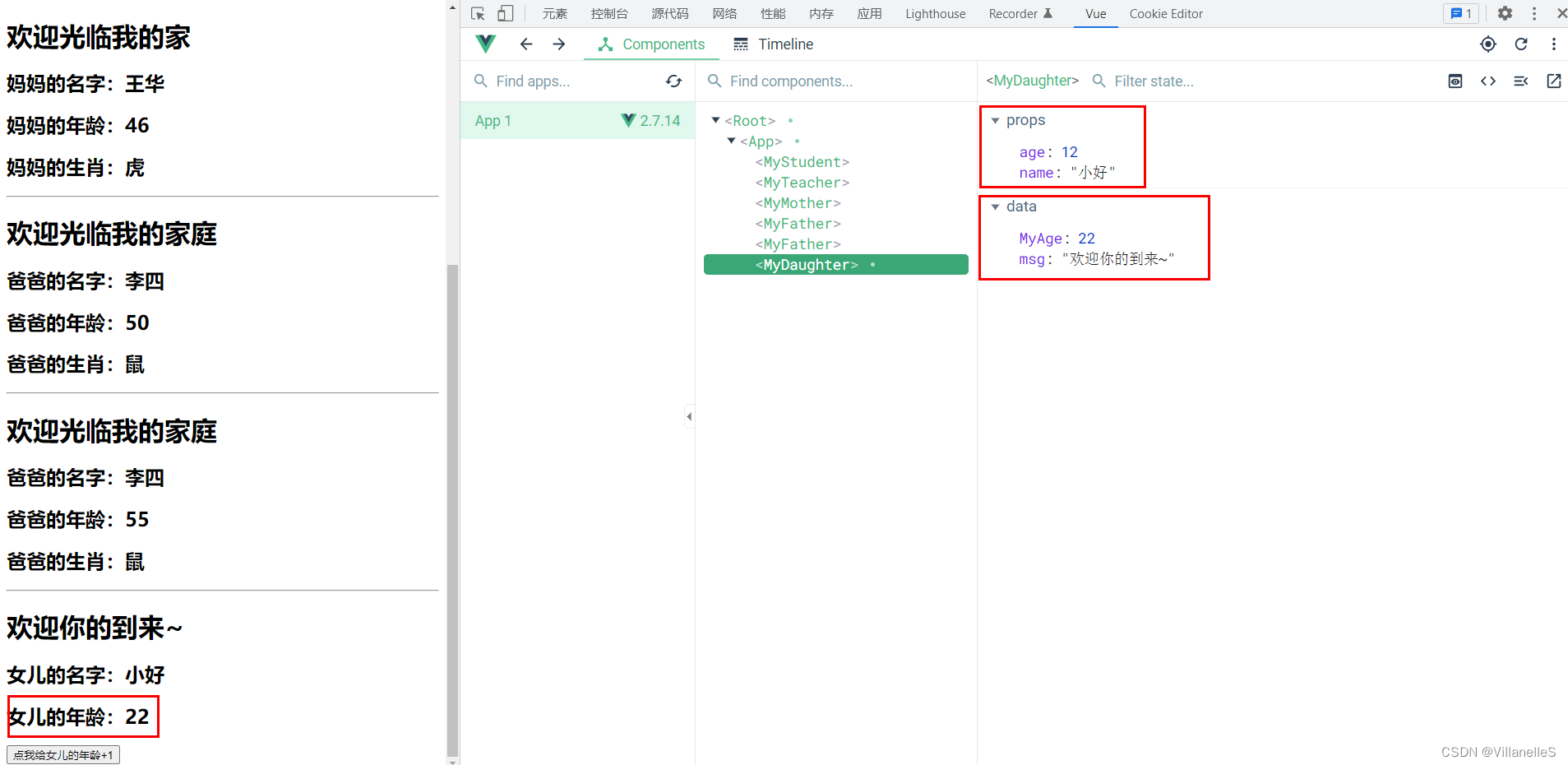The height and width of the screenshot is (765, 1568).
Task: Switch to the 网络 tab
Action: coord(724,14)
